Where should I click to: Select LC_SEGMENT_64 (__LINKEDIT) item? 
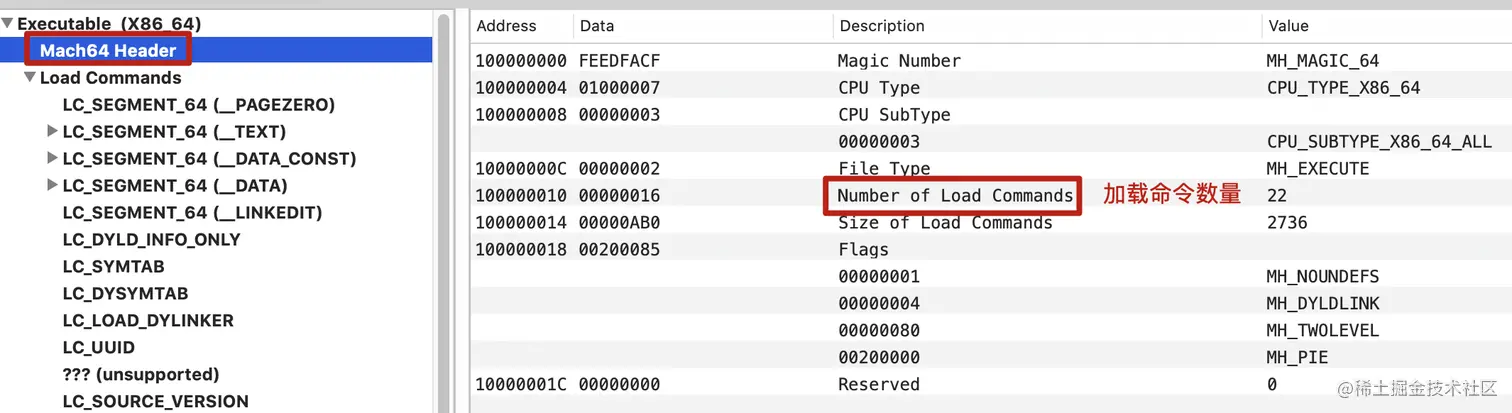coord(192,212)
